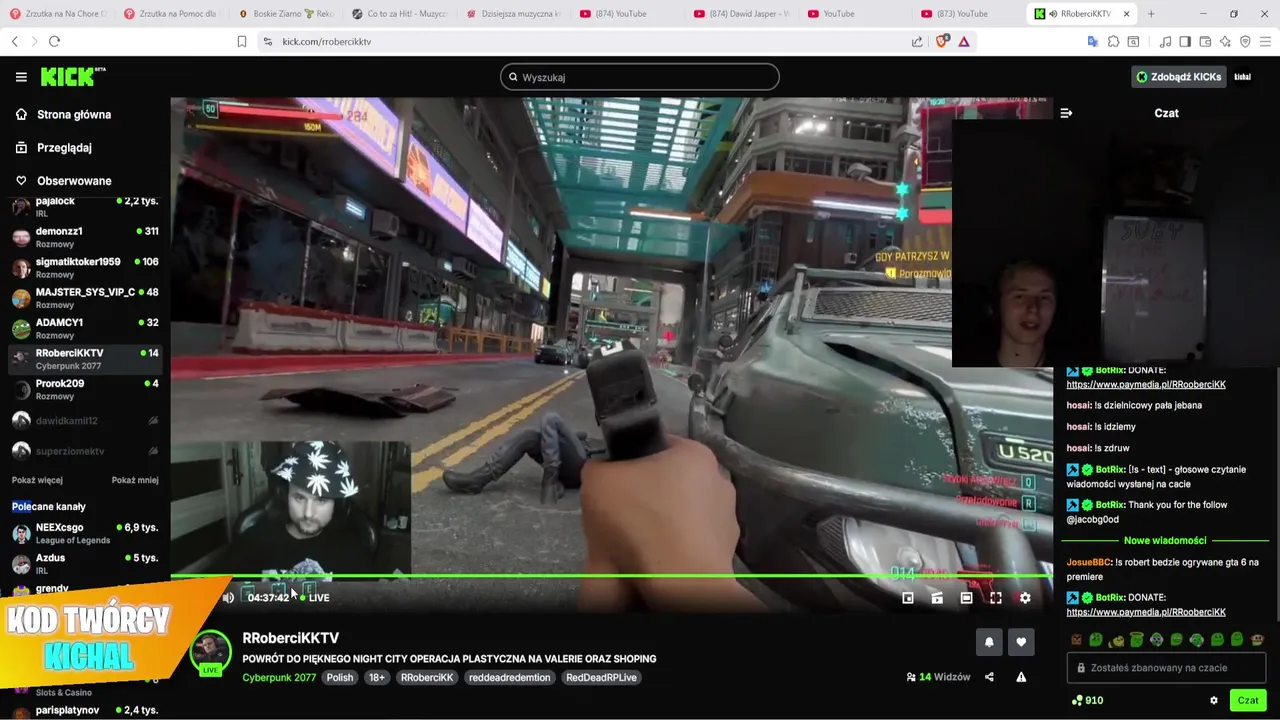The height and width of the screenshot is (720, 1280).
Task: Click the LIVE indicator in player
Action: (315, 598)
